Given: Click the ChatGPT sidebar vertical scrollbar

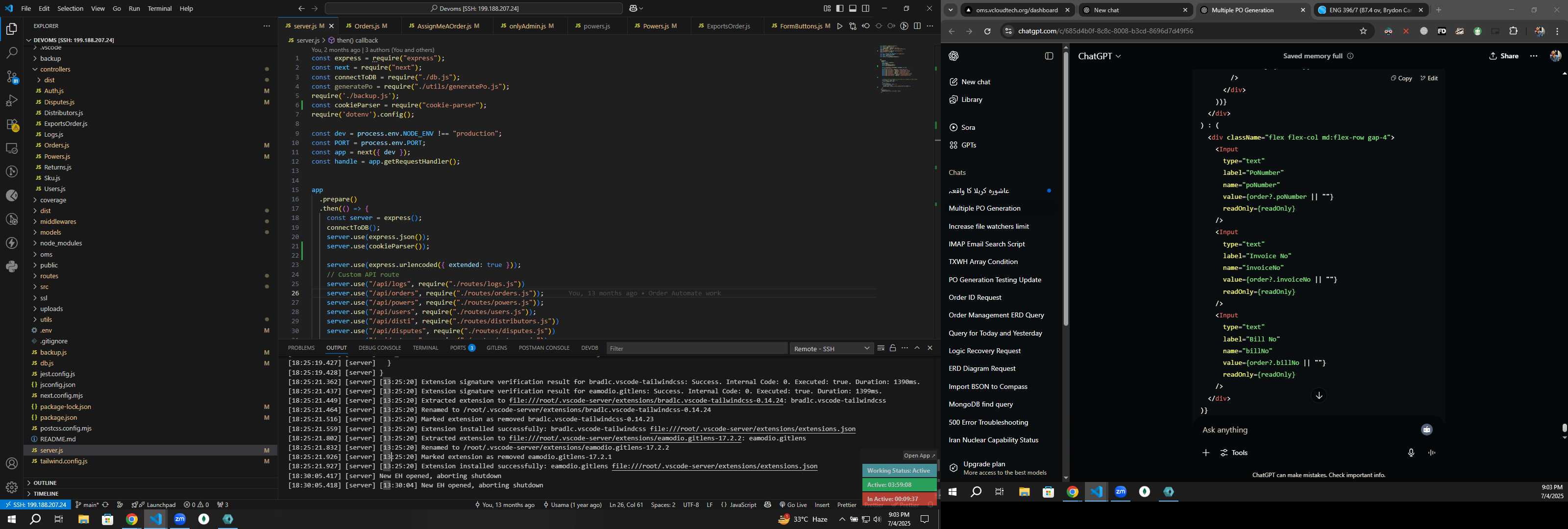Looking at the screenshot, I should (x=1066, y=189).
